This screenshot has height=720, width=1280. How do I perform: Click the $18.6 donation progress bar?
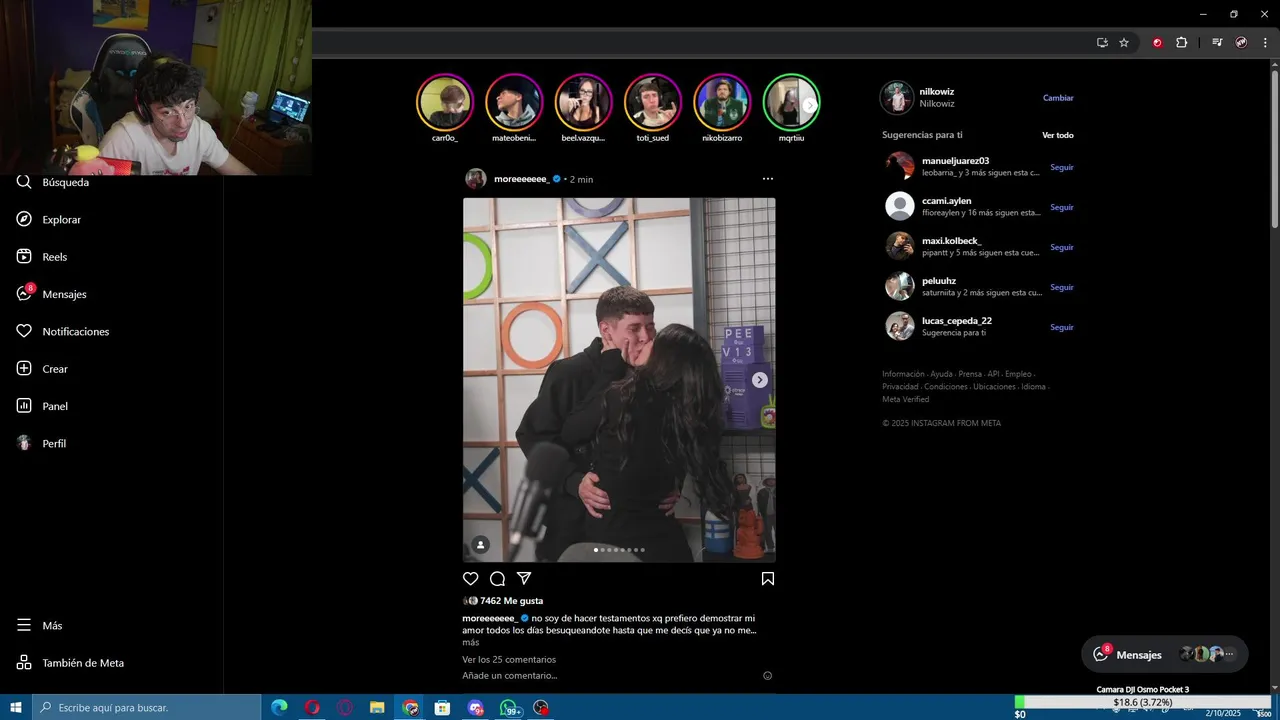(x=1142, y=703)
